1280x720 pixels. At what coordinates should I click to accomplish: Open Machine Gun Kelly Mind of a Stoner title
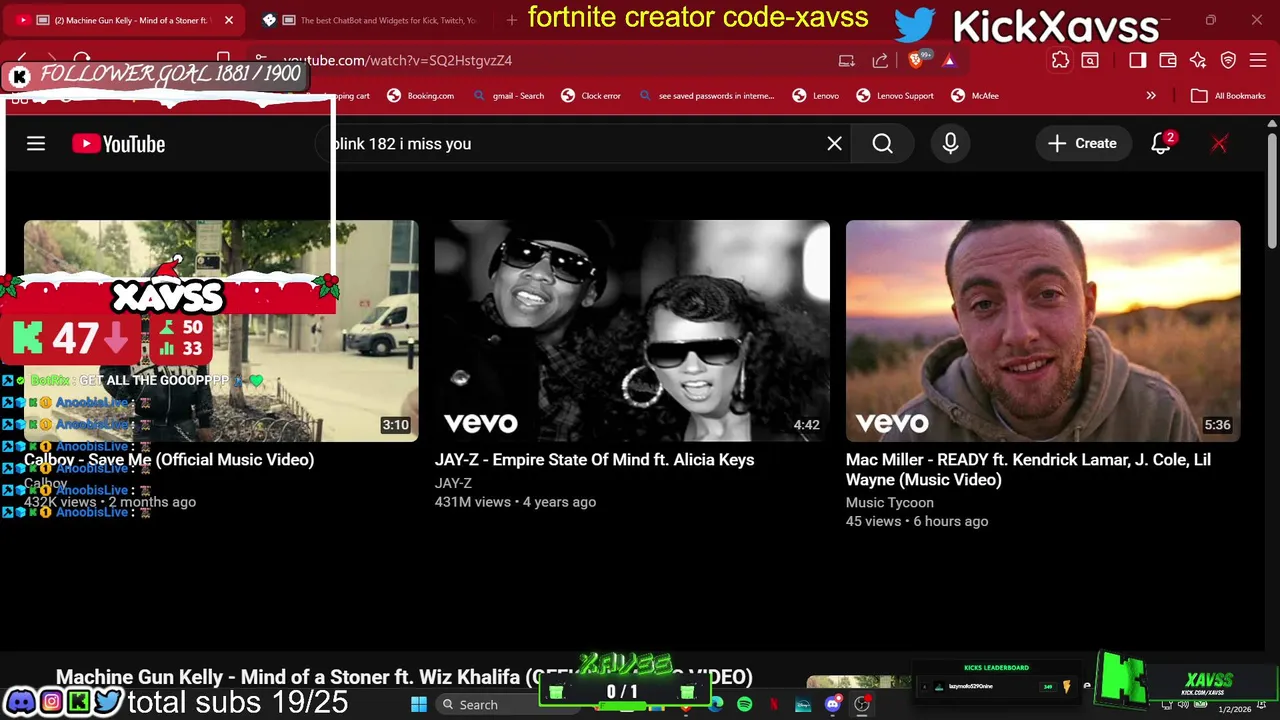click(404, 677)
